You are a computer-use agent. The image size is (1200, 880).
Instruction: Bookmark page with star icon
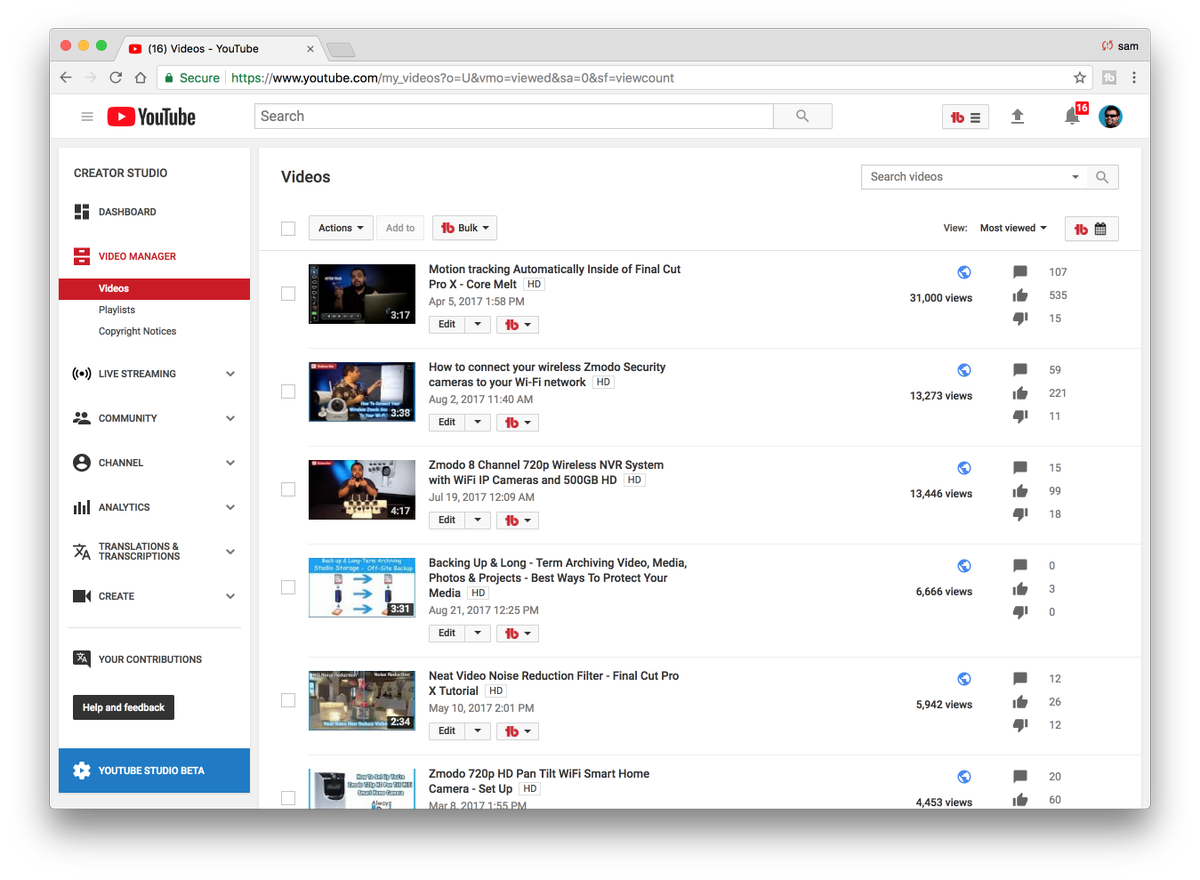(x=1080, y=77)
